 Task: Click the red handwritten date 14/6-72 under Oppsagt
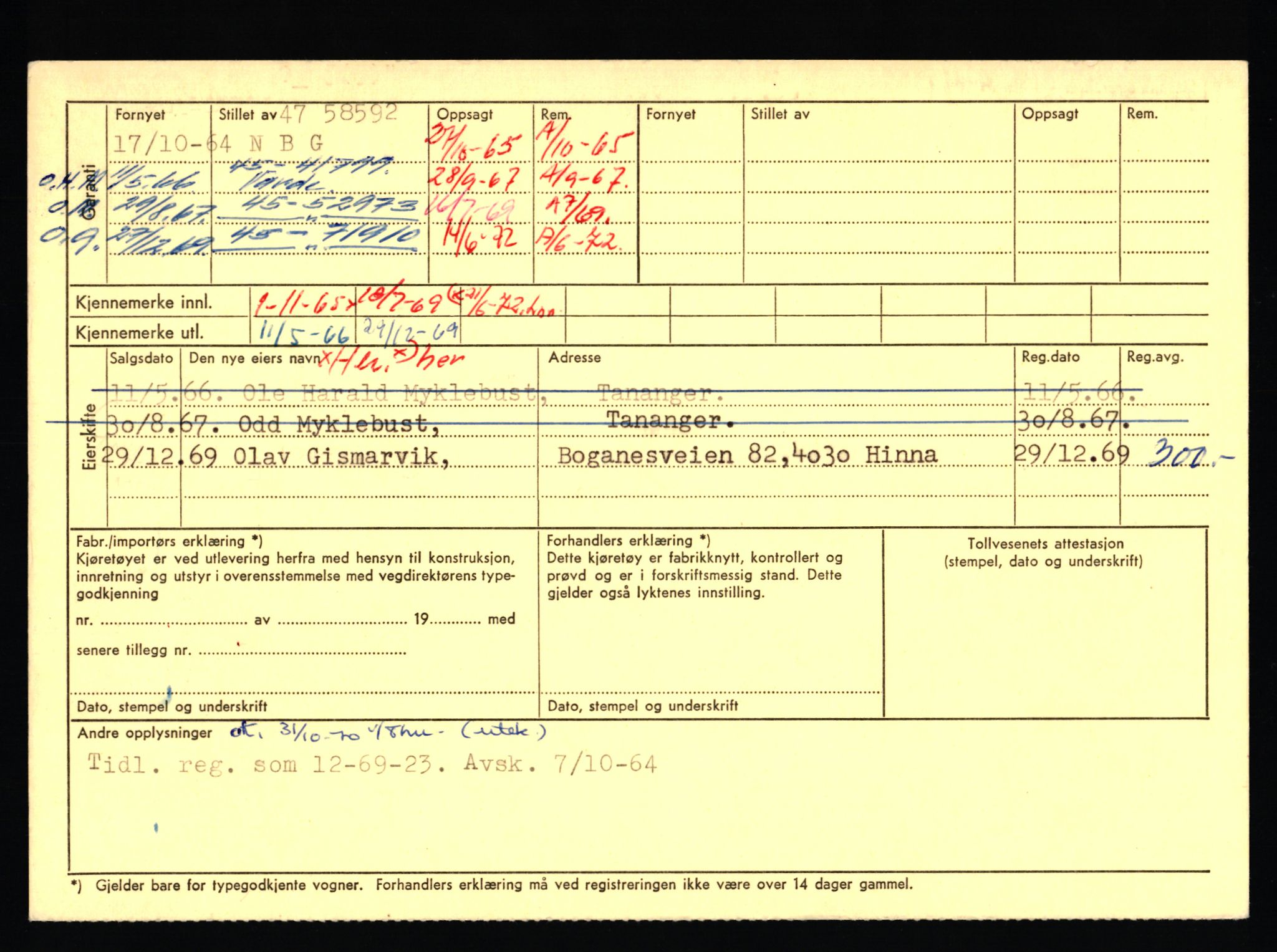click(479, 242)
